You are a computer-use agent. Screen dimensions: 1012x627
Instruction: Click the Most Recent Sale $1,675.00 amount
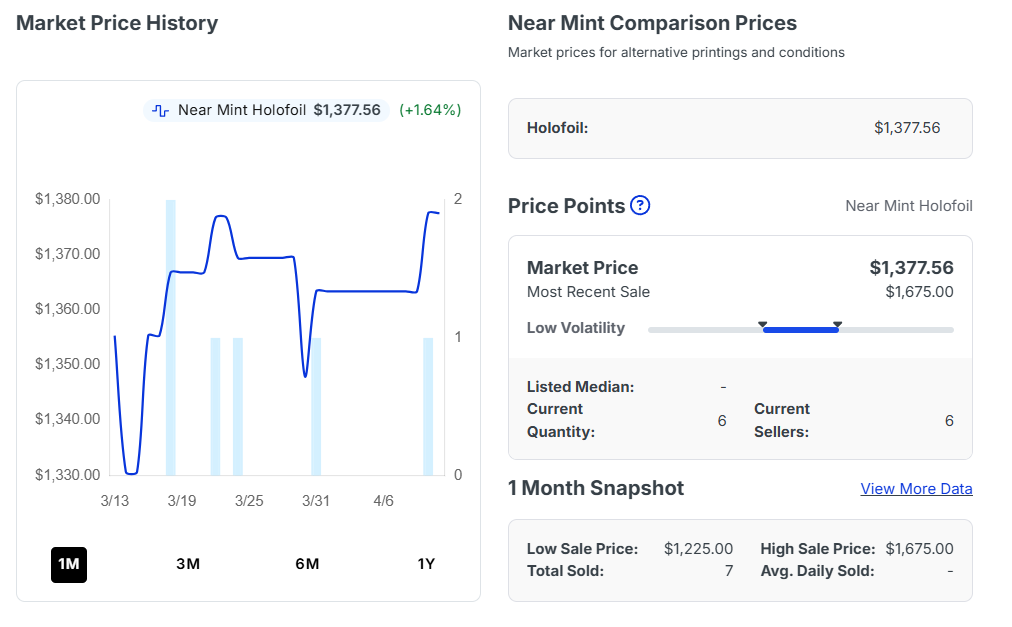pos(919,292)
